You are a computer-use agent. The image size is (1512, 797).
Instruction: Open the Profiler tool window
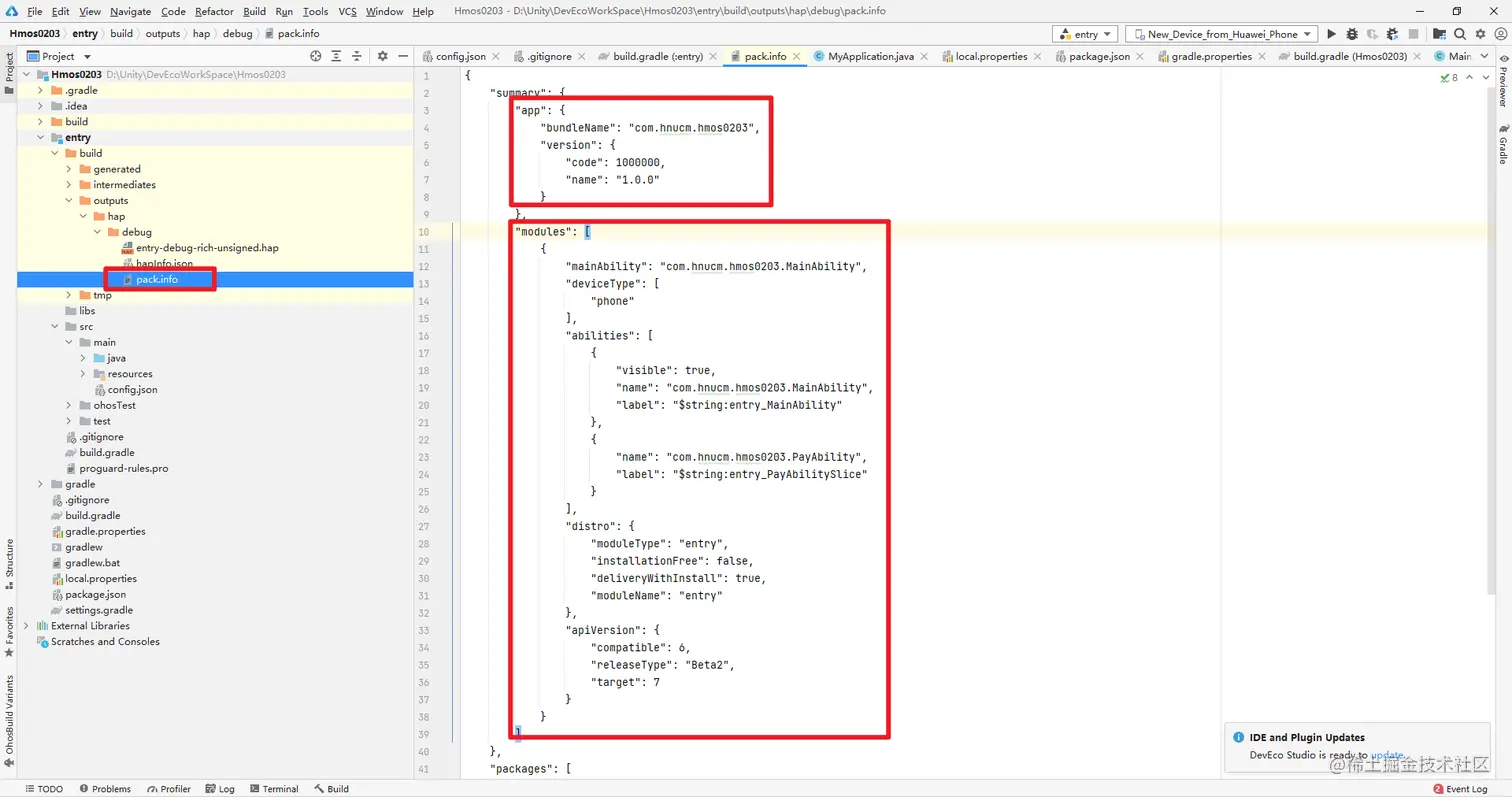[168, 789]
